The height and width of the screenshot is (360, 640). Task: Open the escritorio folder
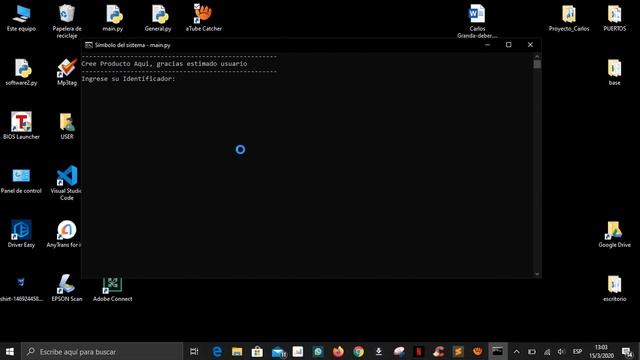(614, 288)
